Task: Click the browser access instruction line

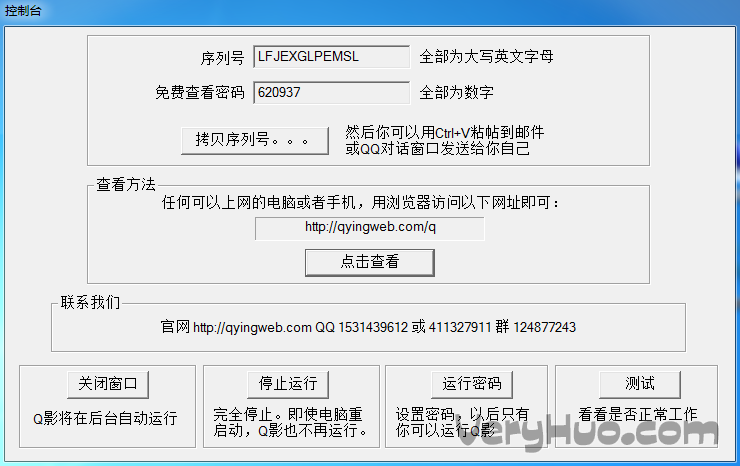Action: click(361, 203)
